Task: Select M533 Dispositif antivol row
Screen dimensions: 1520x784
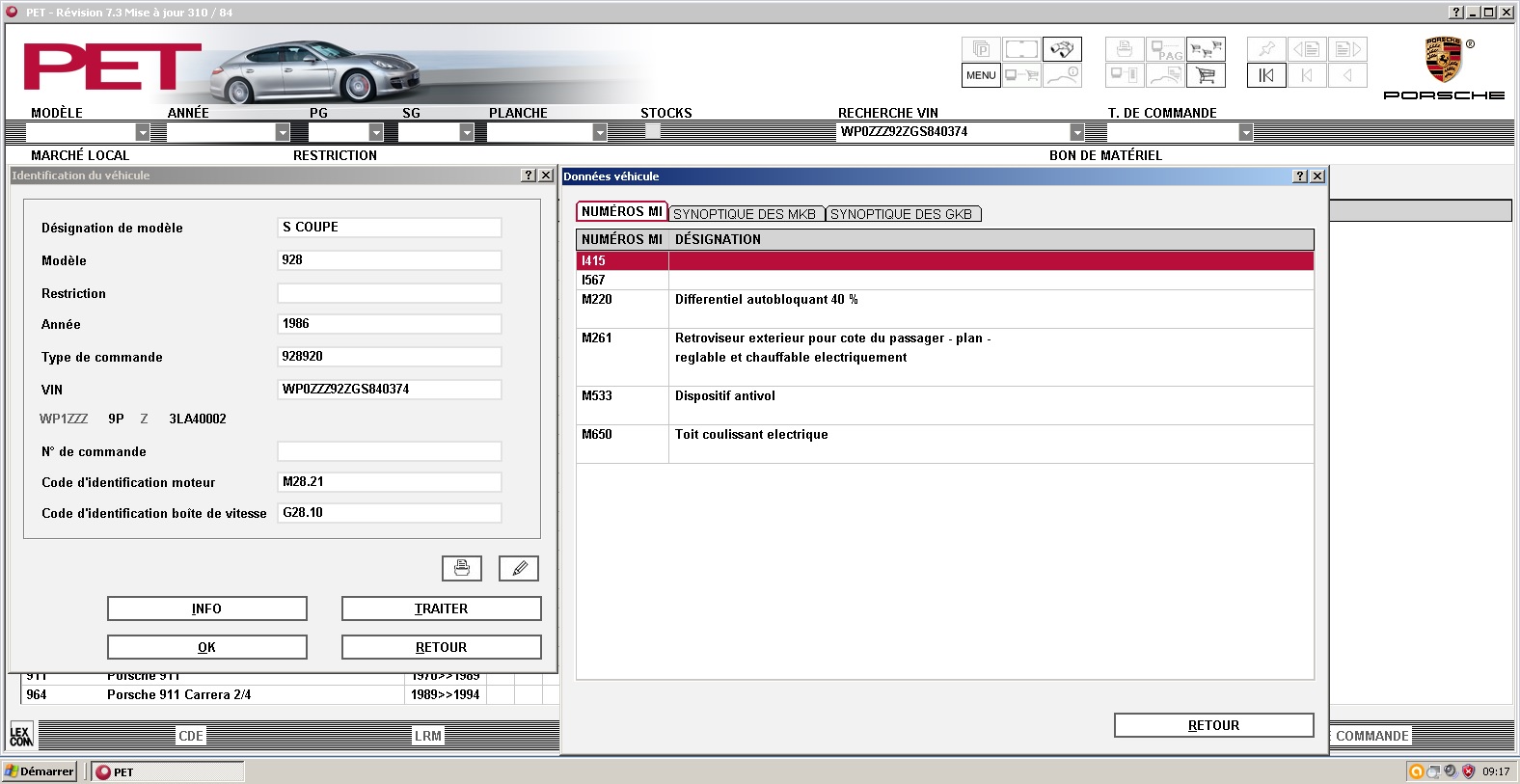Action: 945,405
